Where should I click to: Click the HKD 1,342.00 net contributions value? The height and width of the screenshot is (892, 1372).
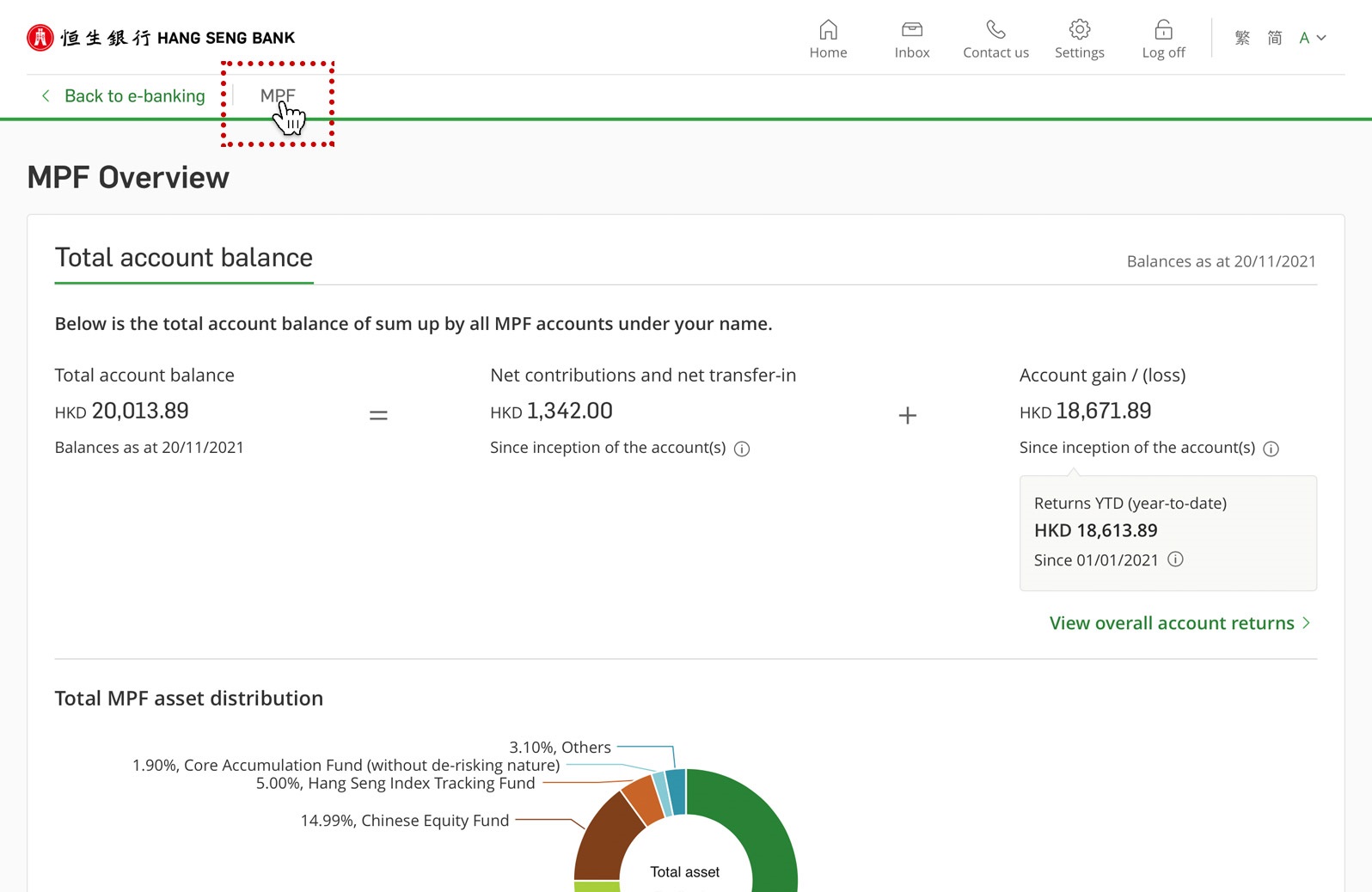551,412
